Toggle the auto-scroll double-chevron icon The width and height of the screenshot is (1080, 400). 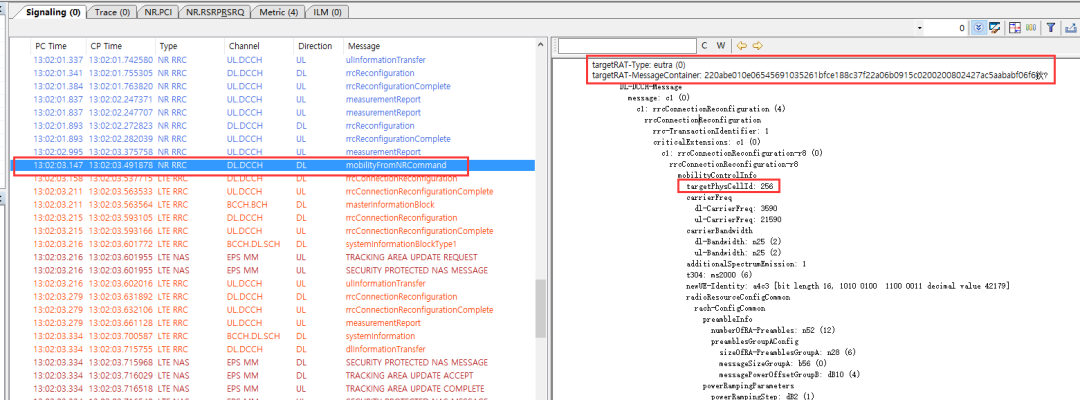pos(980,28)
